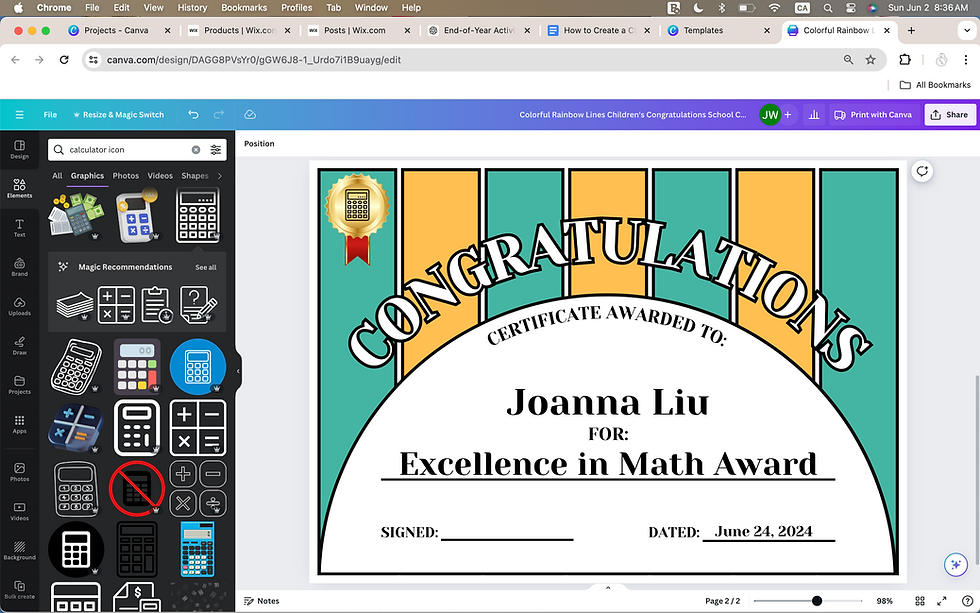Image resolution: width=980 pixels, height=613 pixels.
Task: Click the 98% zoom percentage
Action: (x=884, y=601)
